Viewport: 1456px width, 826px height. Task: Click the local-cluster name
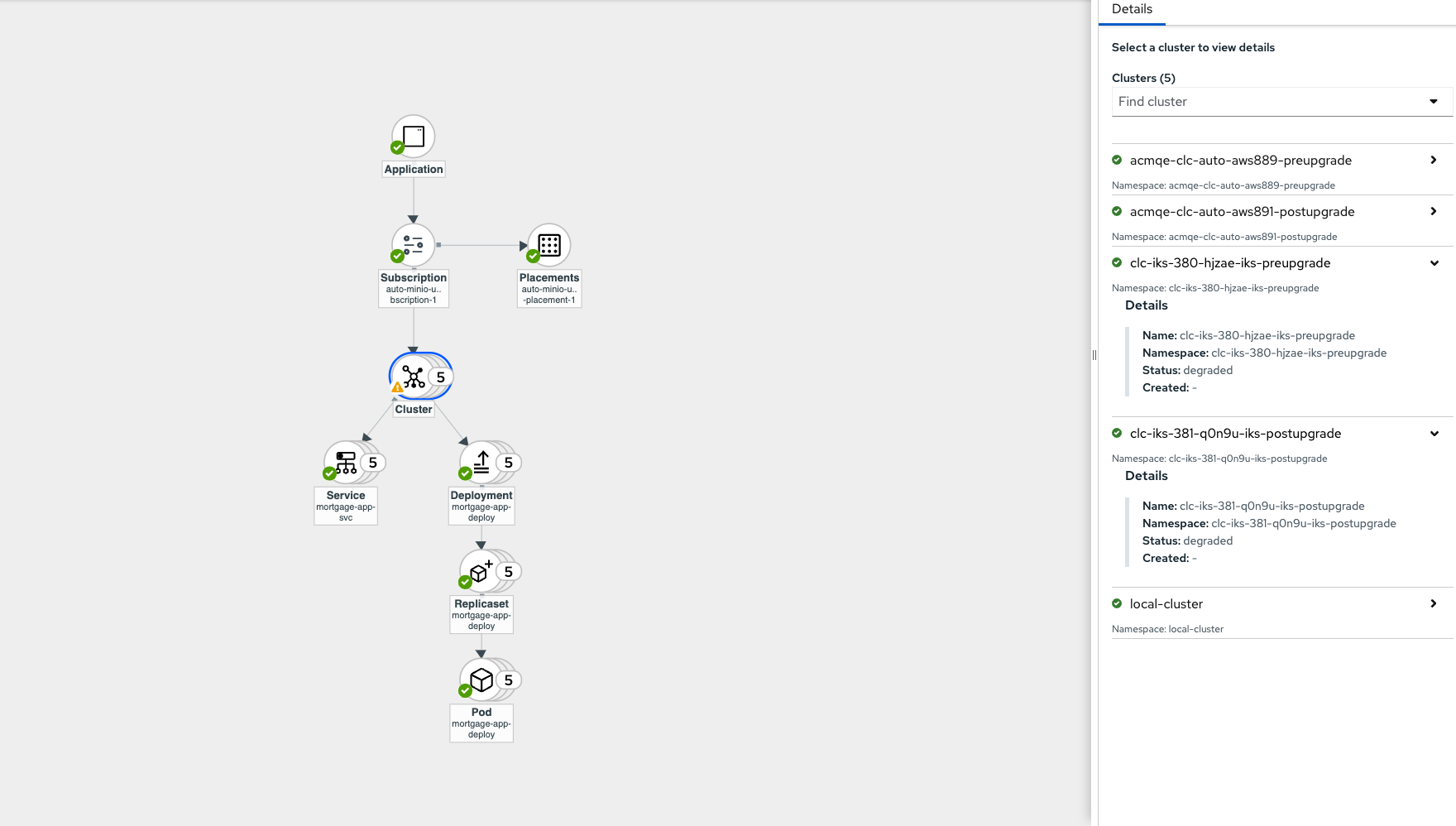coord(1166,604)
